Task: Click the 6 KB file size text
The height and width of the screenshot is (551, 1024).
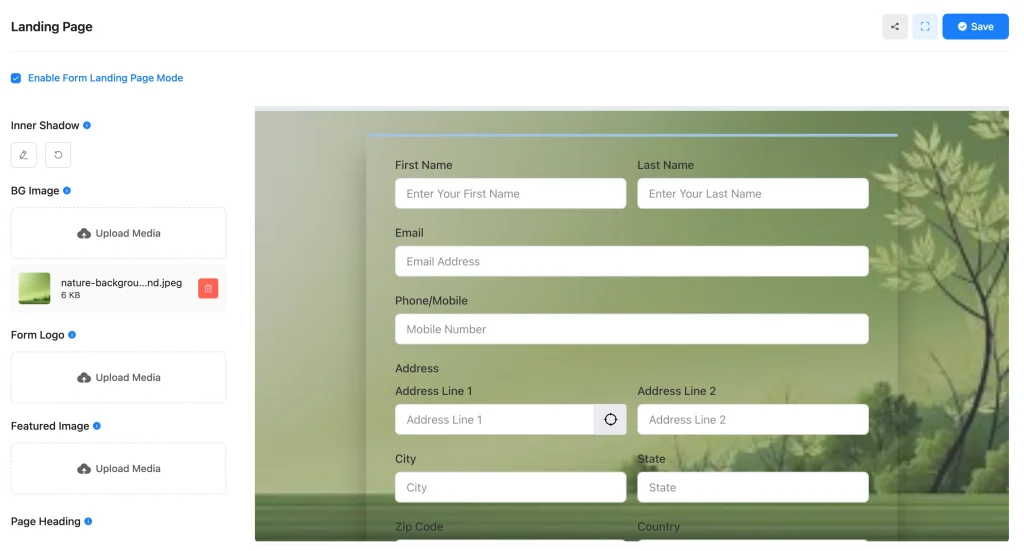Action: [71, 295]
